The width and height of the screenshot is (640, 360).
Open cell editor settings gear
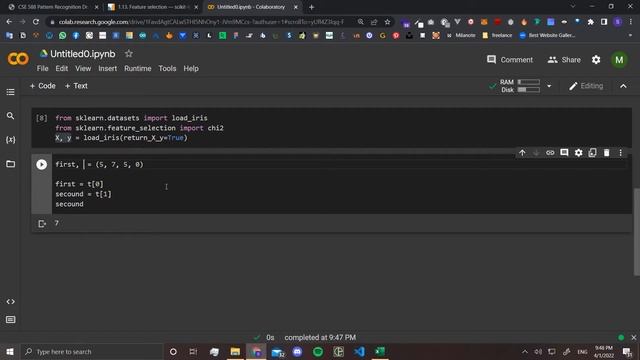[x=578, y=153]
